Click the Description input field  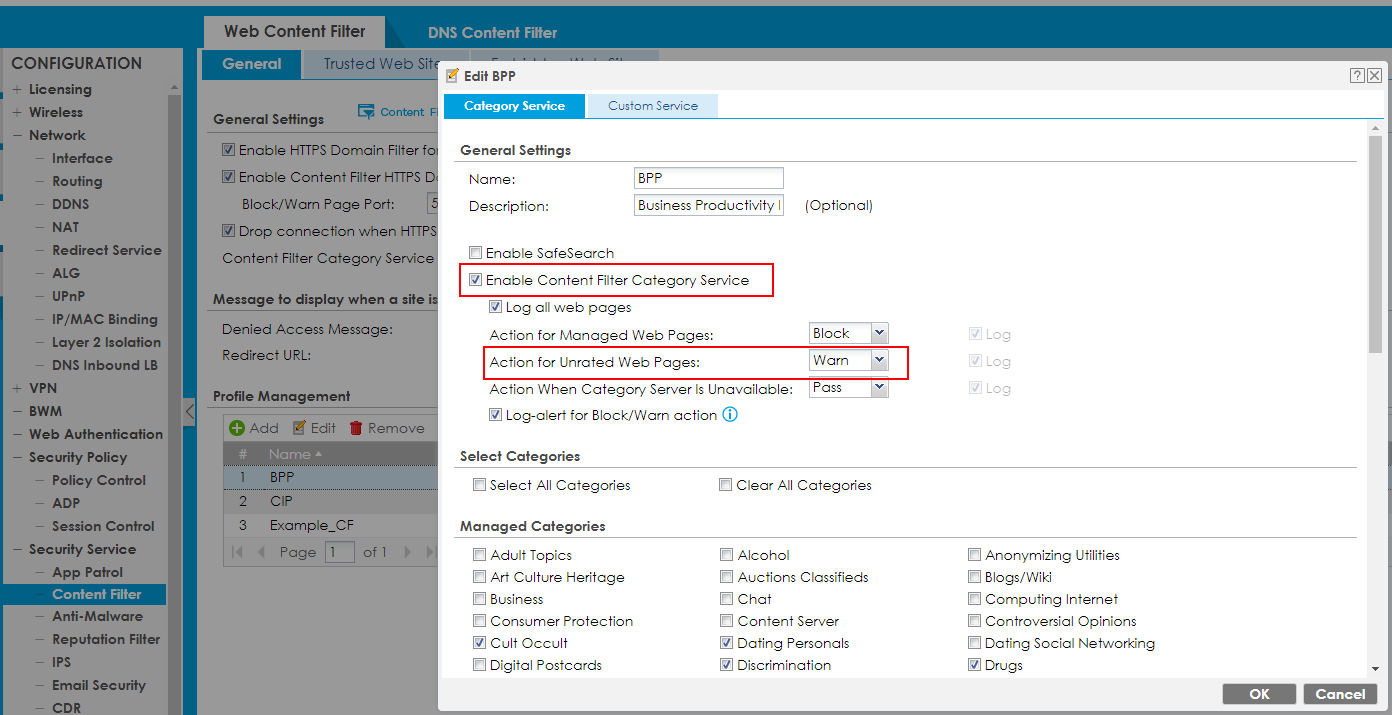click(x=708, y=205)
